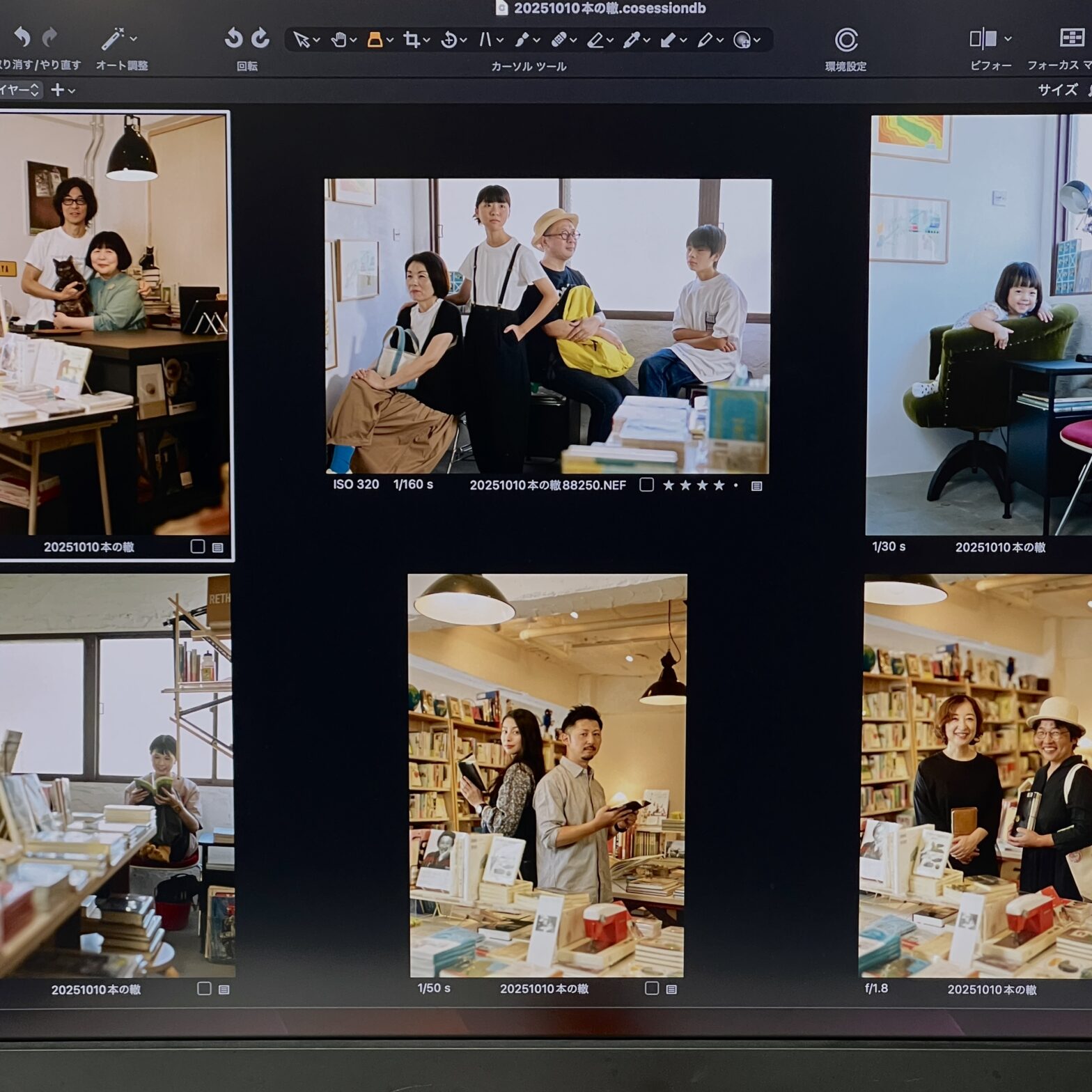Expand the オート調整 dropdown arrow
The width and height of the screenshot is (1092, 1092).
pos(133,39)
